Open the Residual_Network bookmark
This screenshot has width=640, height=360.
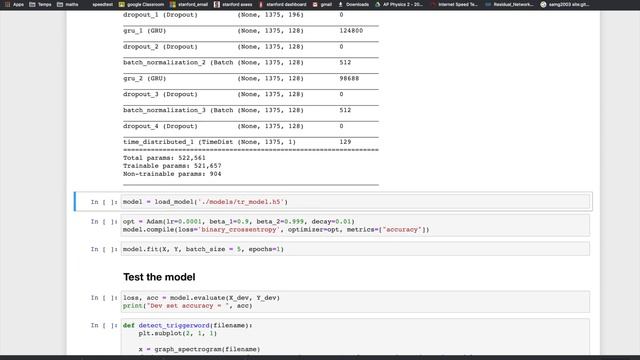(509, 4)
